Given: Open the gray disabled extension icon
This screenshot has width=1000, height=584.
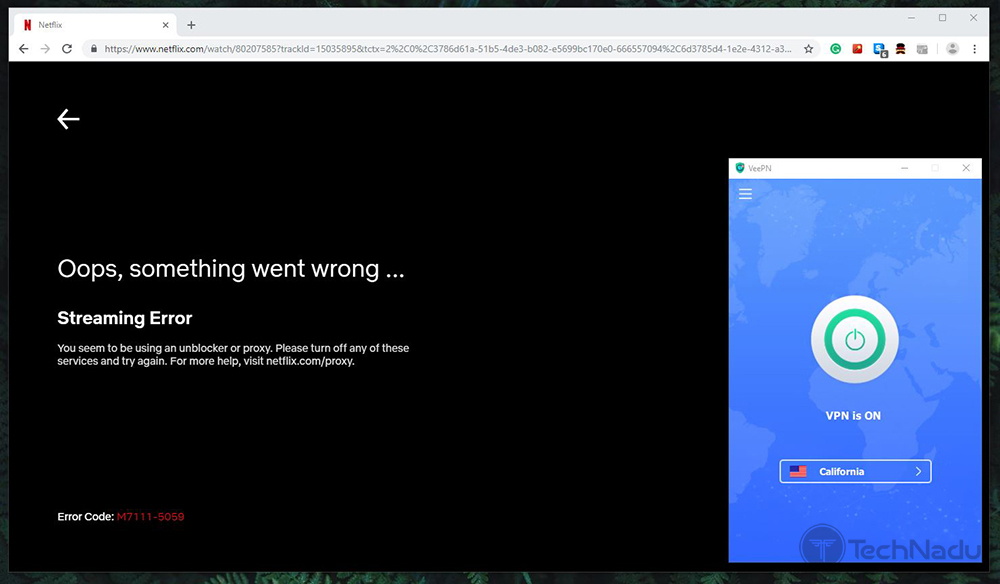Looking at the screenshot, I should pos(922,48).
